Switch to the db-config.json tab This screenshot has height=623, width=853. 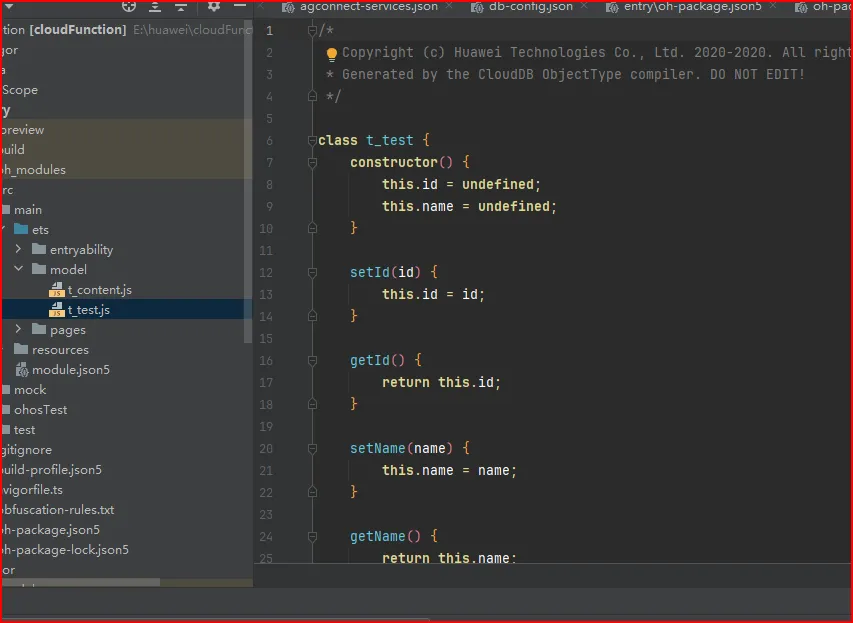pos(530,7)
